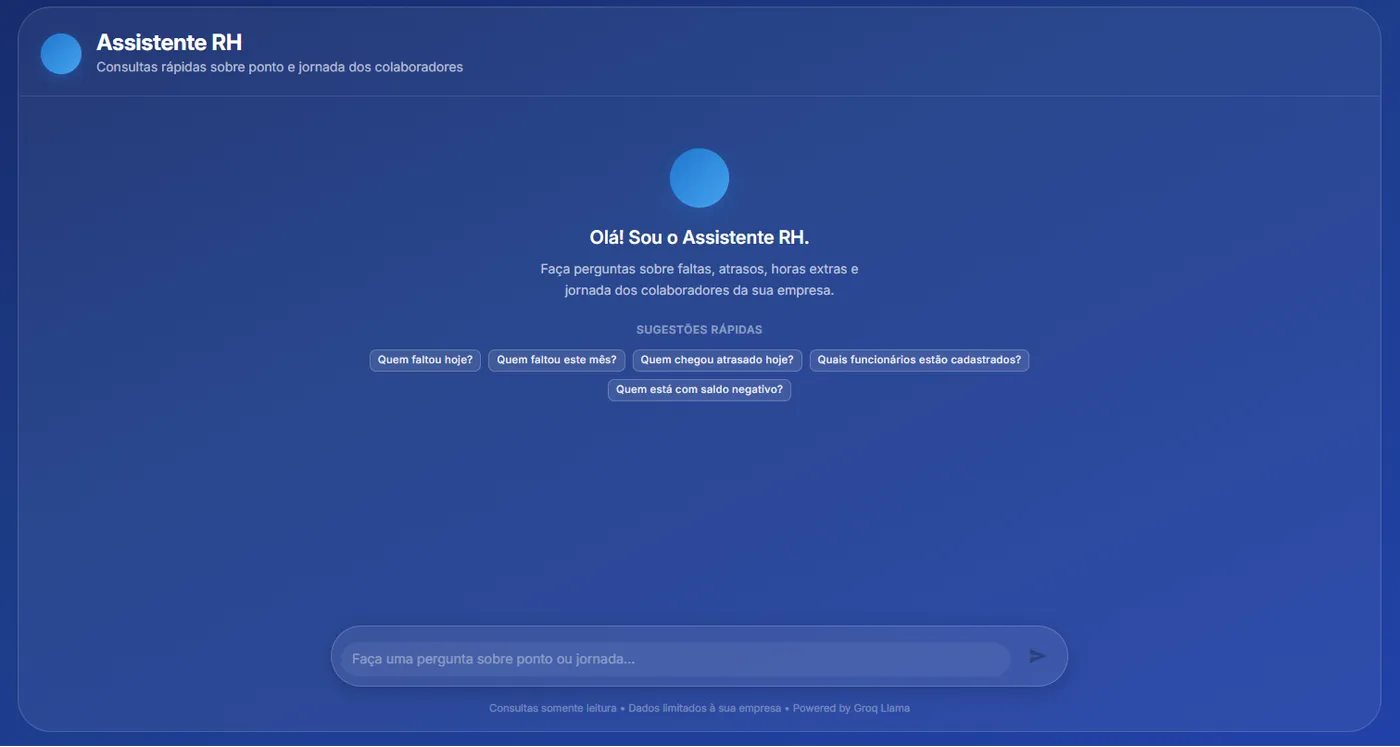Click the footer text "Powered by Groq Llama"
The image size is (1400, 747).
[x=851, y=708]
